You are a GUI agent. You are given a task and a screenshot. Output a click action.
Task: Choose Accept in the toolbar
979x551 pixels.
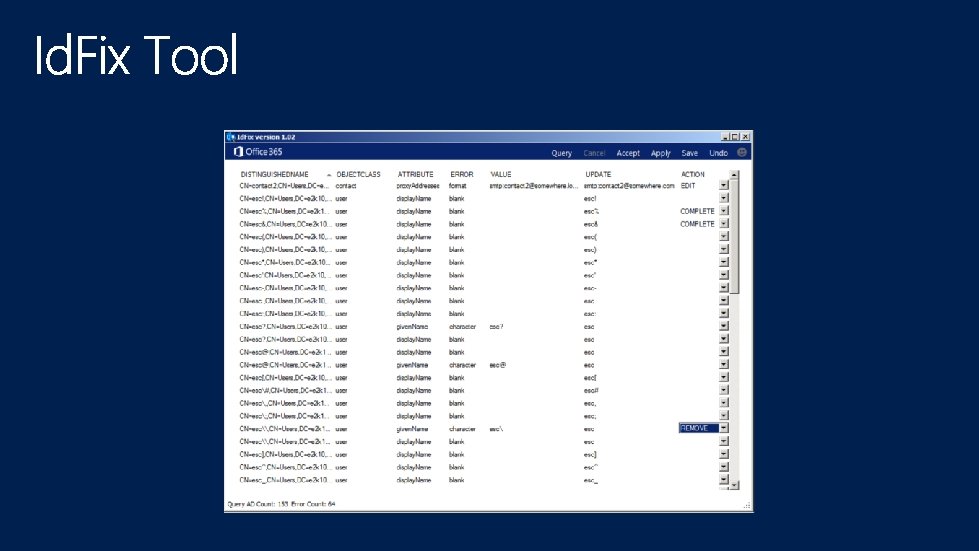pyautogui.click(x=628, y=153)
